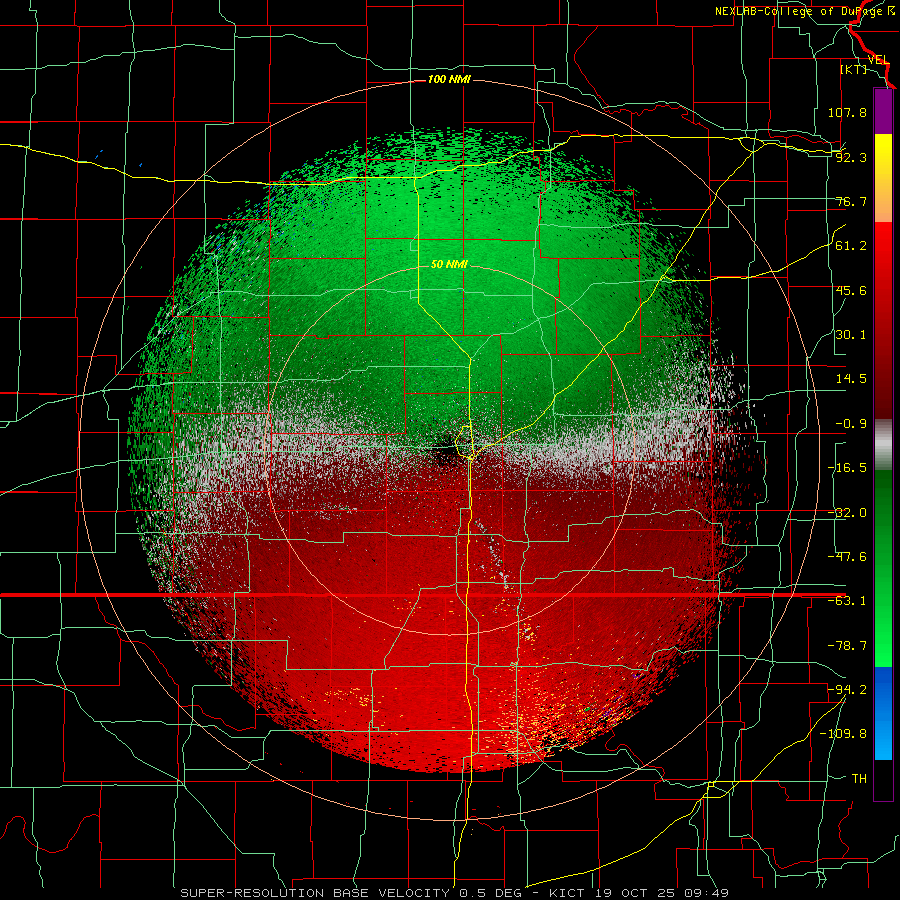Click the 100 NMI range ring label
Screen dimensions: 900x900
449,79
